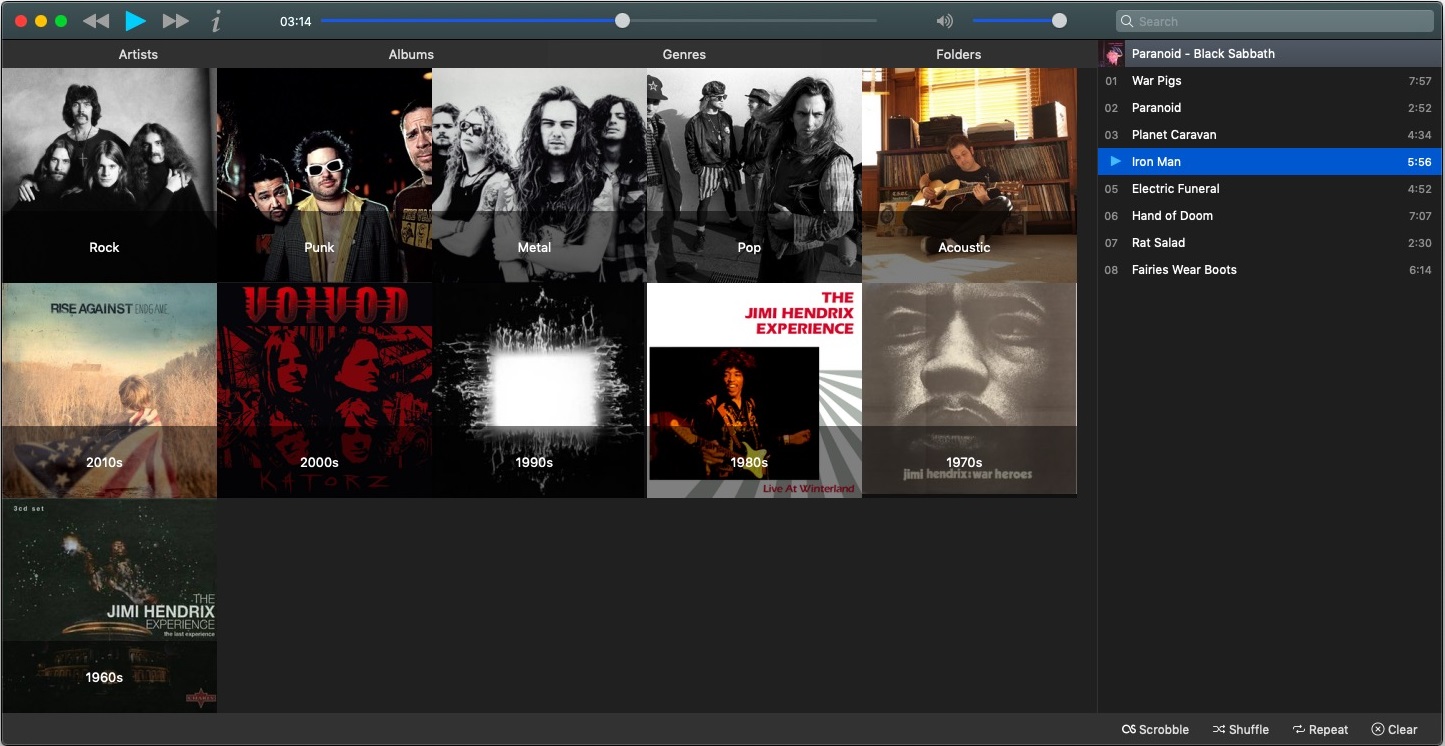Open the track info icon
The height and width of the screenshot is (746, 1445).
[x=216, y=21]
